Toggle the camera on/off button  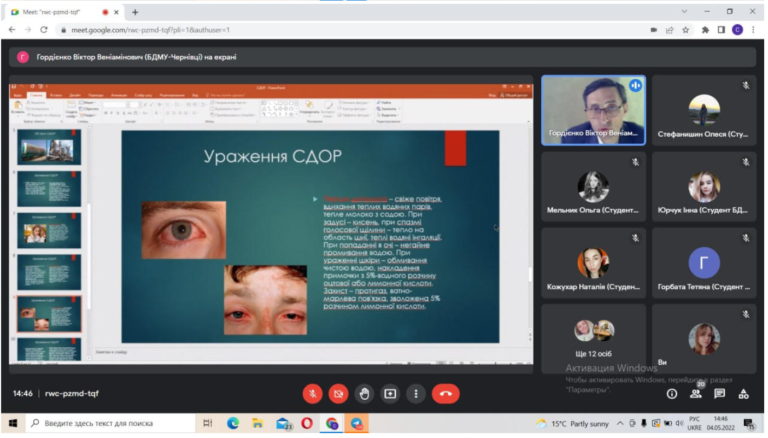(x=339, y=394)
